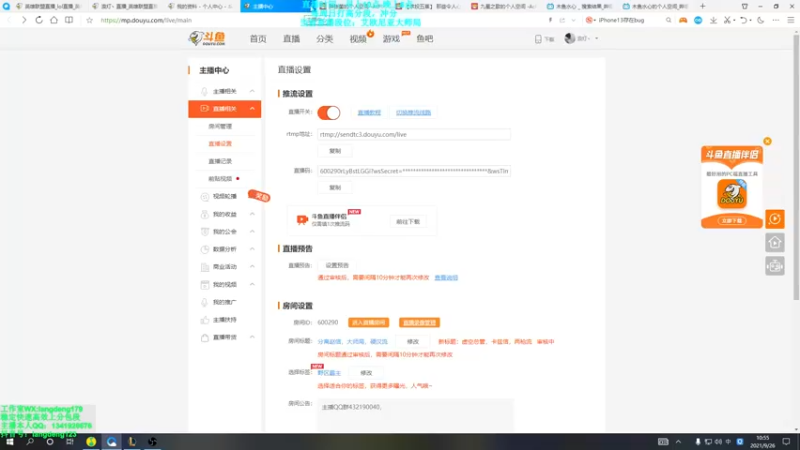
Task: Select 房间管理 in the sidebar
Action: point(220,127)
